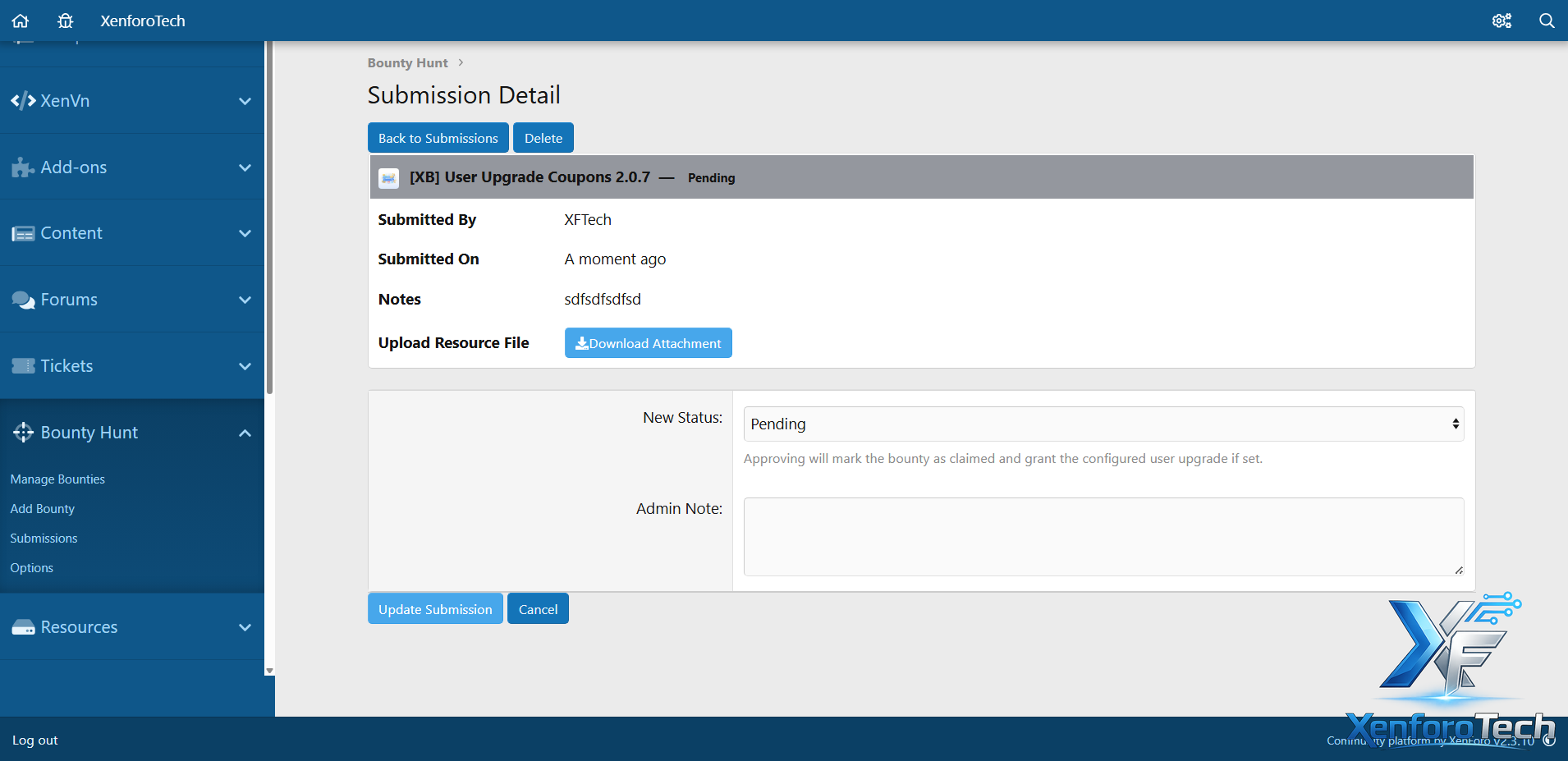Viewport: 1568px width, 761px height.
Task: Click the Add-ons puzzle icon
Action: (23, 167)
